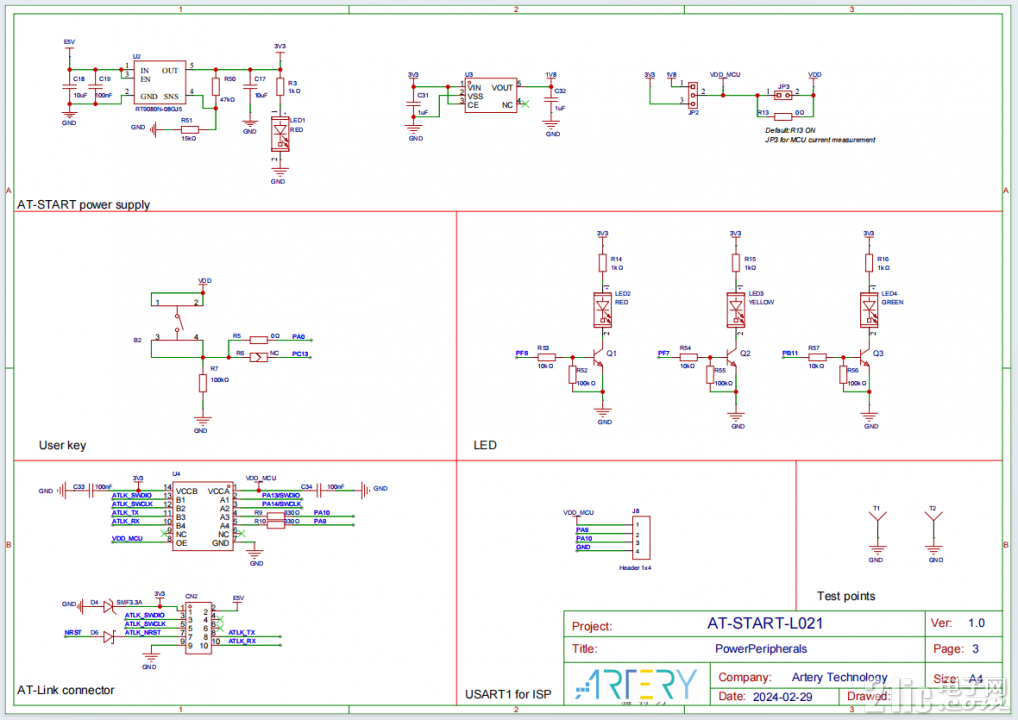Select the PF7 net label
This screenshot has width=1018, height=720.
click(x=664, y=353)
